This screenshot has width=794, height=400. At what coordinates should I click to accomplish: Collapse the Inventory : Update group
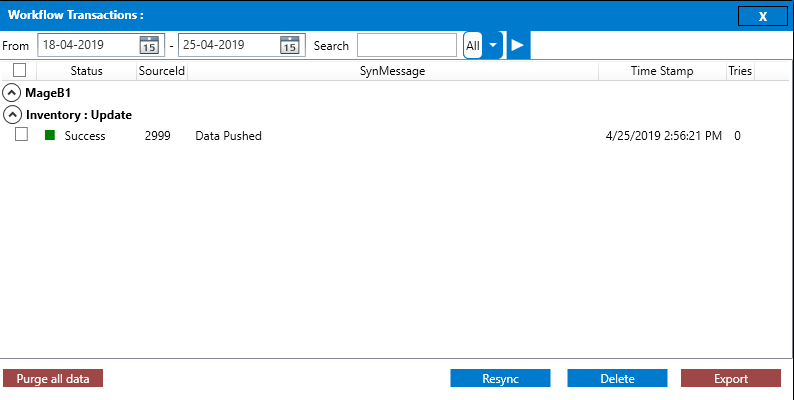tap(12, 115)
